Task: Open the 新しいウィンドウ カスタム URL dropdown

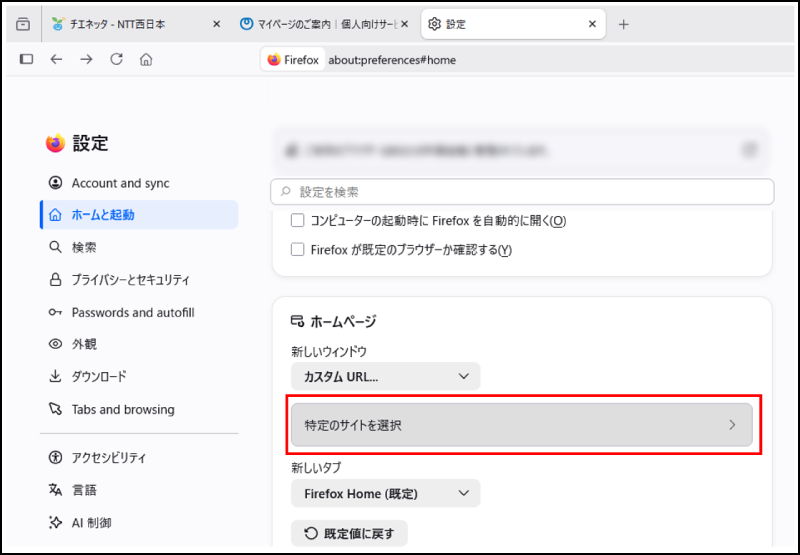Action: (386, 376)
